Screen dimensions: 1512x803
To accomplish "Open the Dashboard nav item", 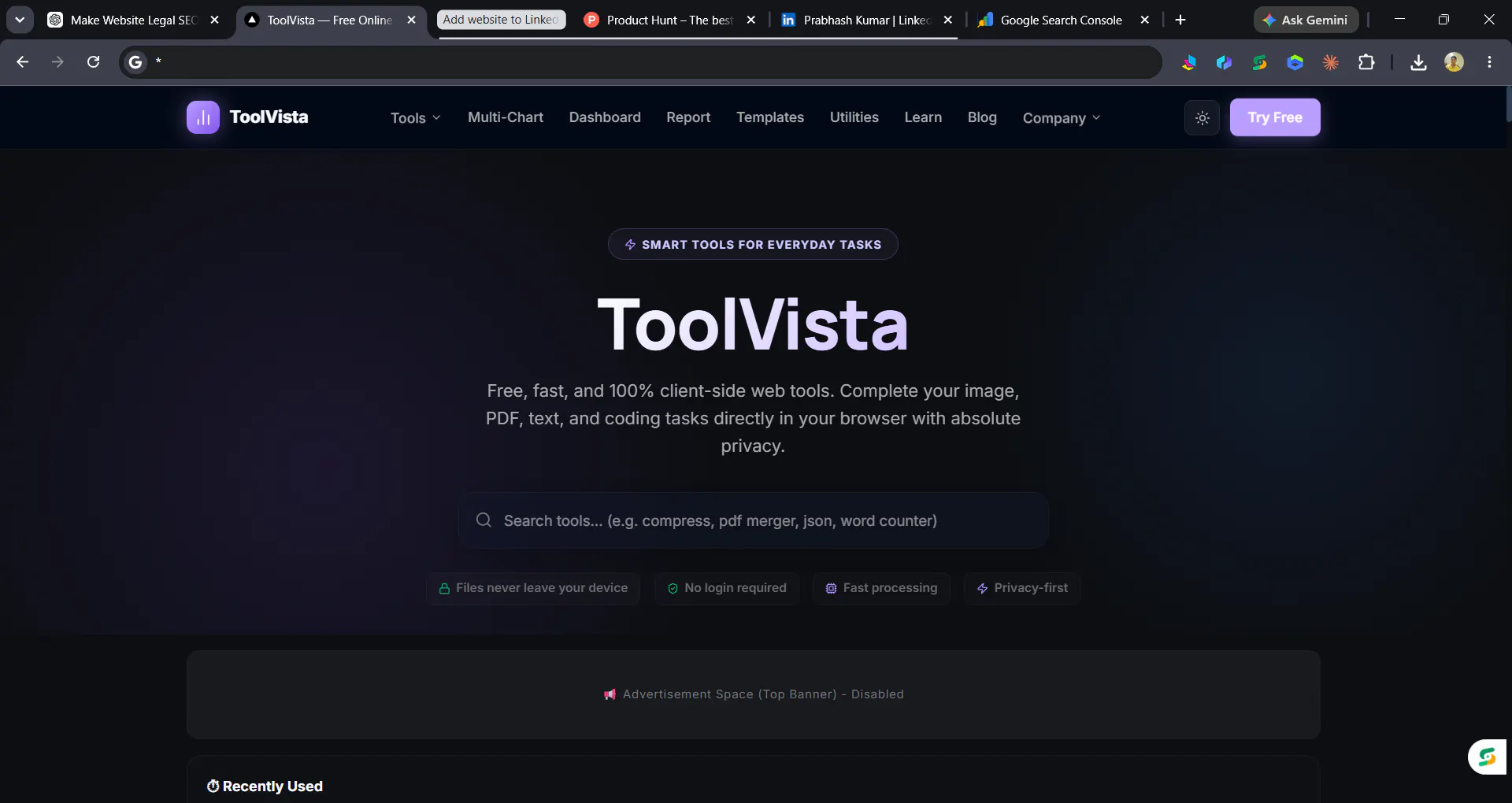I will coord(605,117).
